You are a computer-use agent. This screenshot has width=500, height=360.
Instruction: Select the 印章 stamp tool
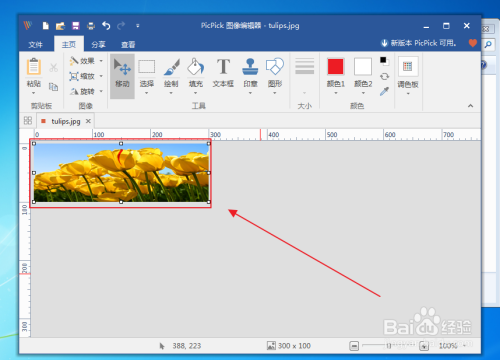250,72
